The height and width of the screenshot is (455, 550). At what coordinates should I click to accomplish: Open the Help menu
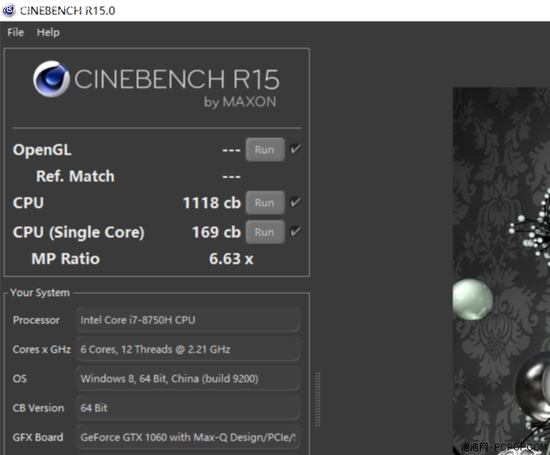coord(48,32)
